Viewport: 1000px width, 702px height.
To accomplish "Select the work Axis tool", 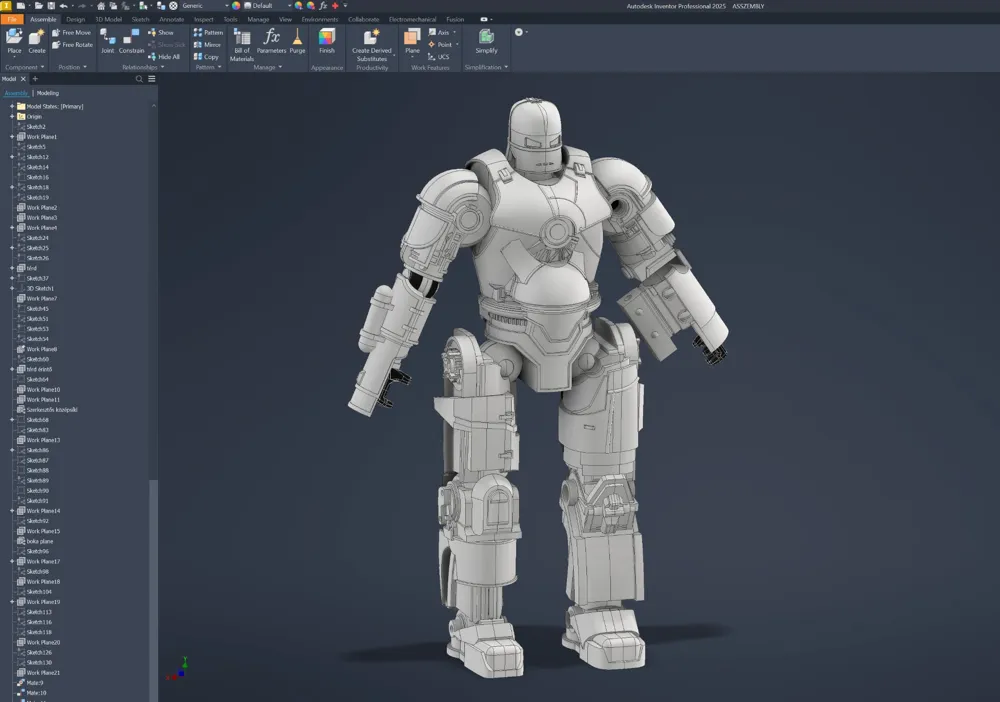I will click(442, 33).
